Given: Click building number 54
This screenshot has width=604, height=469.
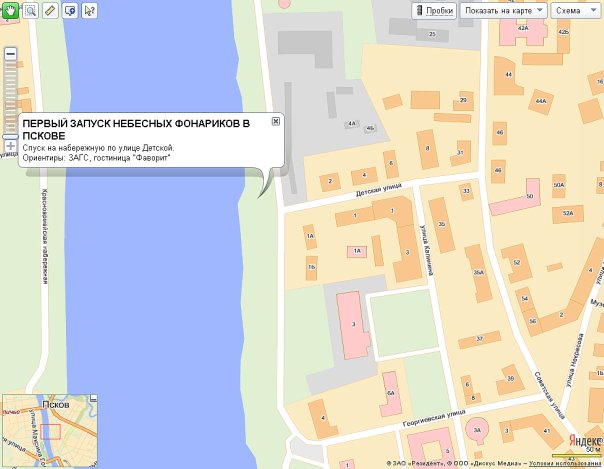Looking at the screenshot, I should point(525,298).
